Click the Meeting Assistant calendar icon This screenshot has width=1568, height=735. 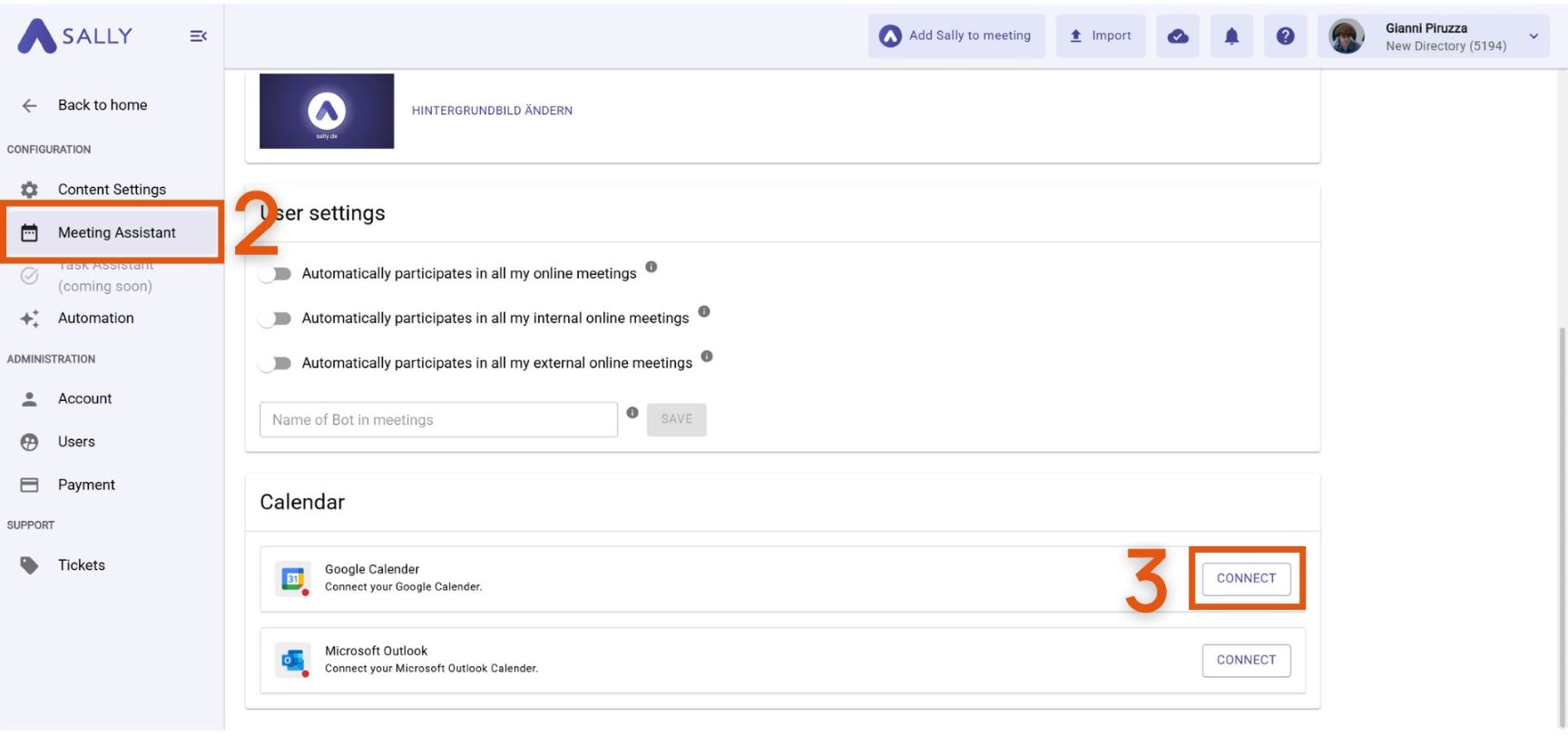[30, 233]
